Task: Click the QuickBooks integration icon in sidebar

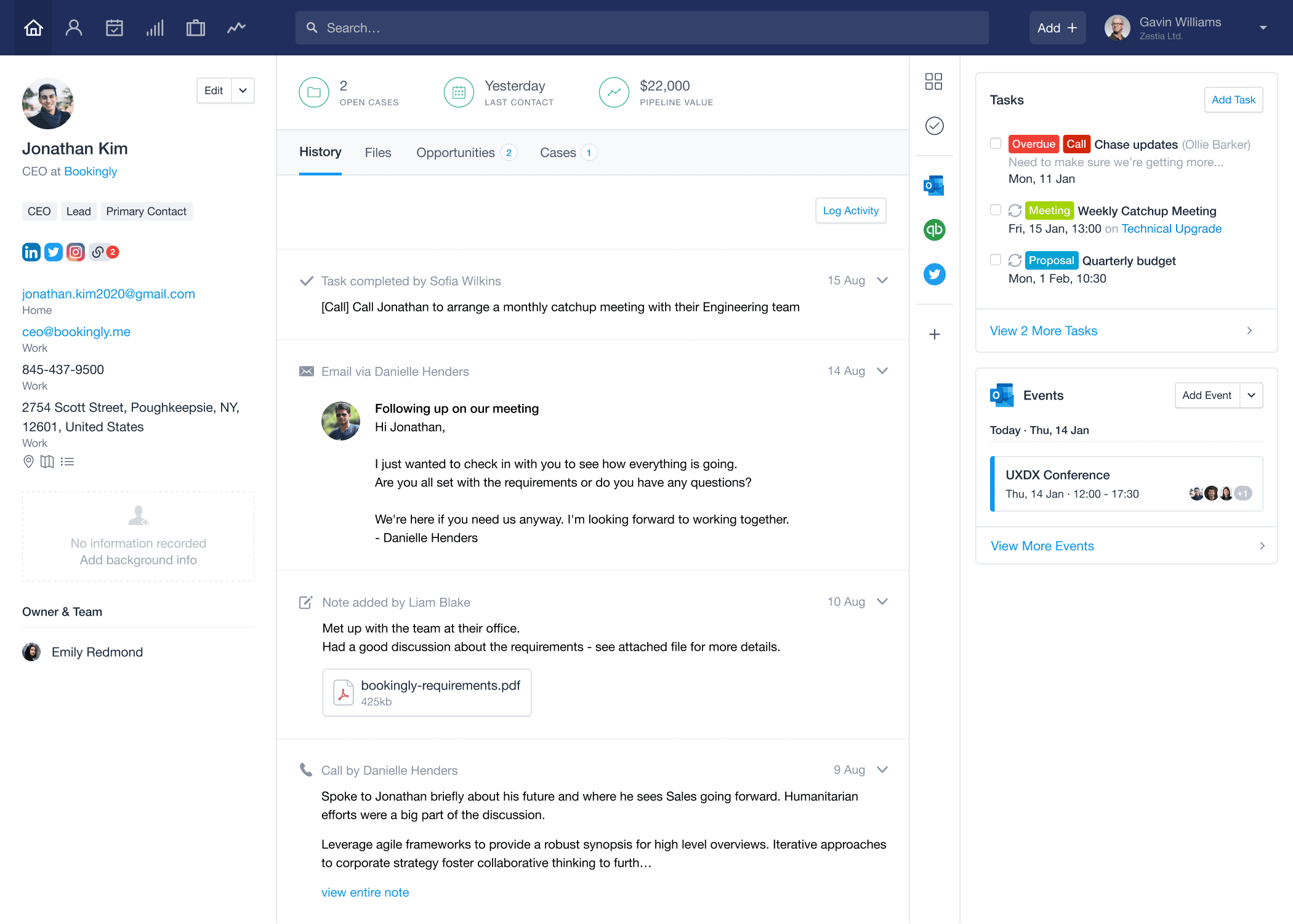Action: click(934, 229)
